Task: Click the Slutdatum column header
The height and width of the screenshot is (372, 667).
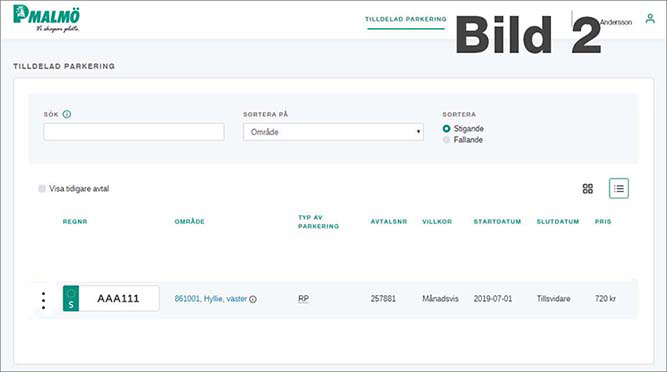Action: [x=558, y=221]
